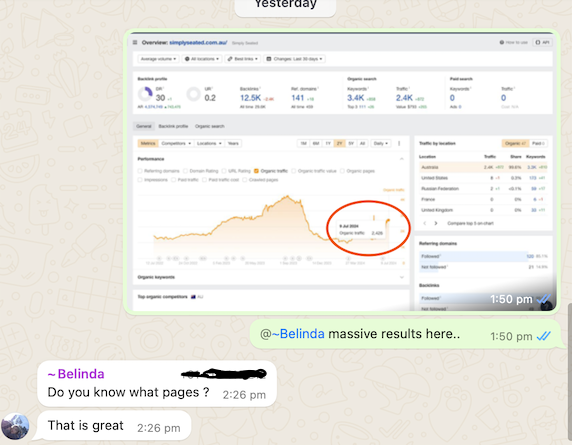Viewport: 572px width, 445px height.
Task: Click the double-tick read receipt on 'massive results' message
Action: pyautogui.click(x=544, y=336)
